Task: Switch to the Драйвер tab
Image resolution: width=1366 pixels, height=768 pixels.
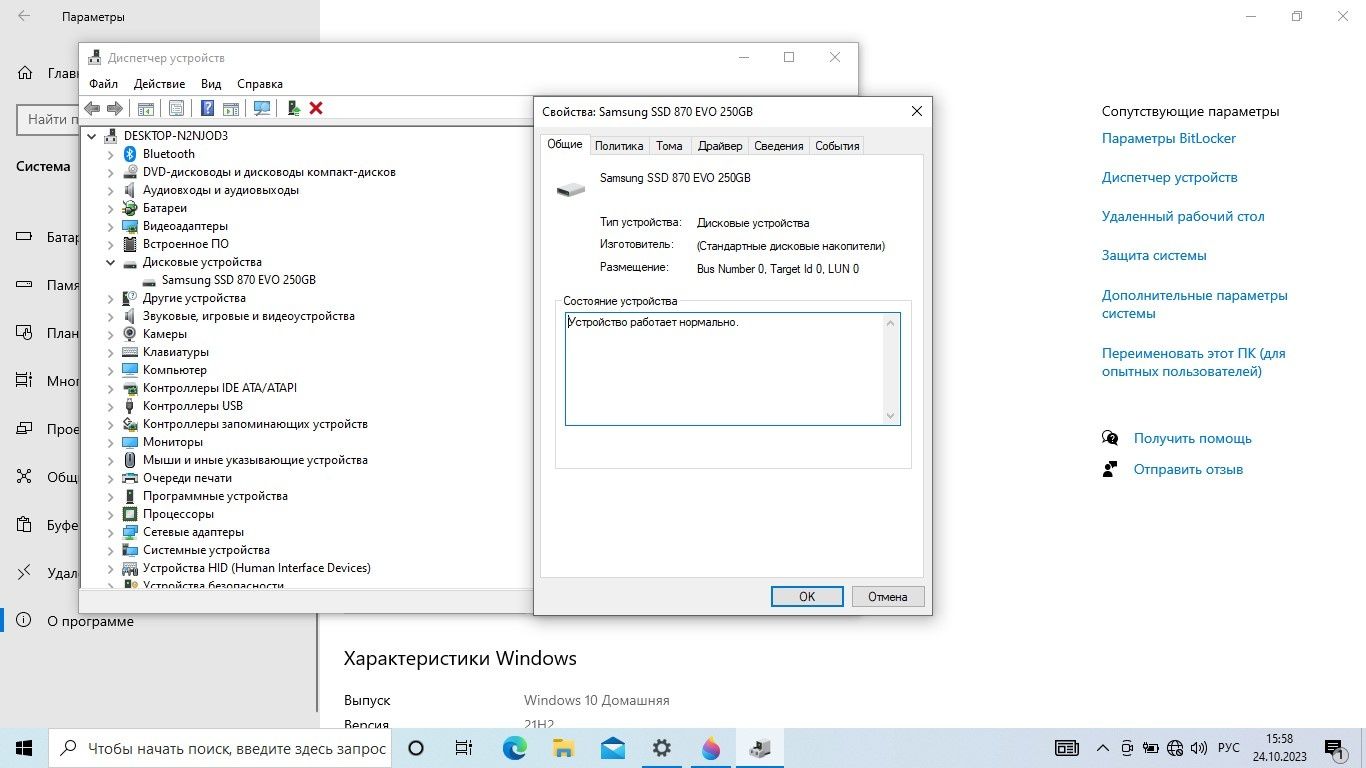Action: 720,146
